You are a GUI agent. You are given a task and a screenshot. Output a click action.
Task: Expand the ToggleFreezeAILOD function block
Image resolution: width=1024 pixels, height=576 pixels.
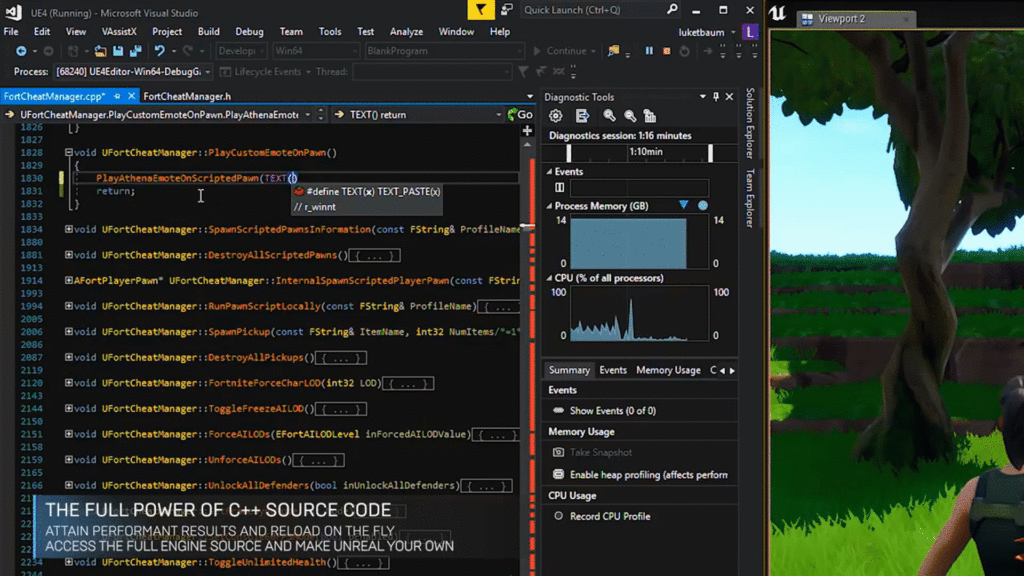pos(69,408)
